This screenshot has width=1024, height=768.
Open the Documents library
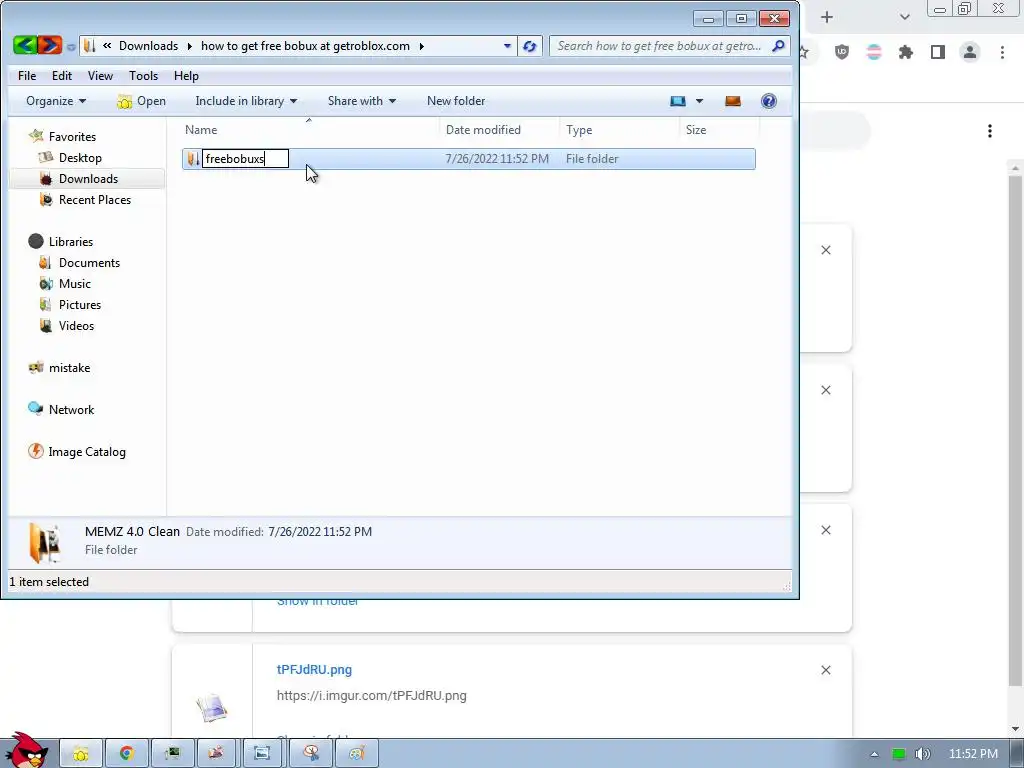[80, 263]
